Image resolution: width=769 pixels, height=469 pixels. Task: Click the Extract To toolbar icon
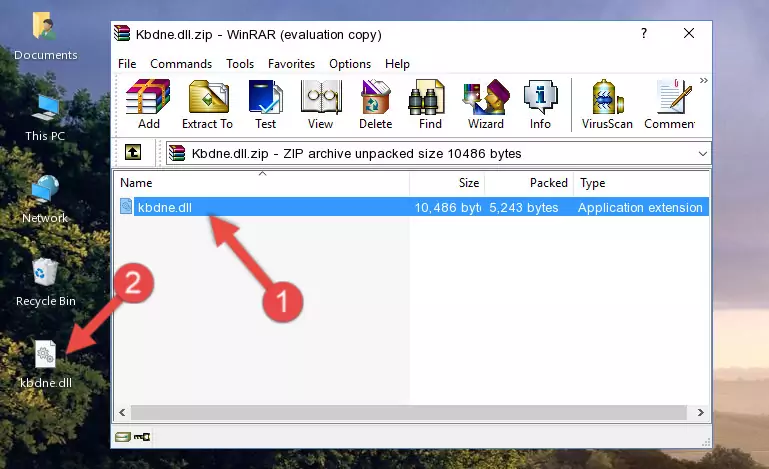207,104
